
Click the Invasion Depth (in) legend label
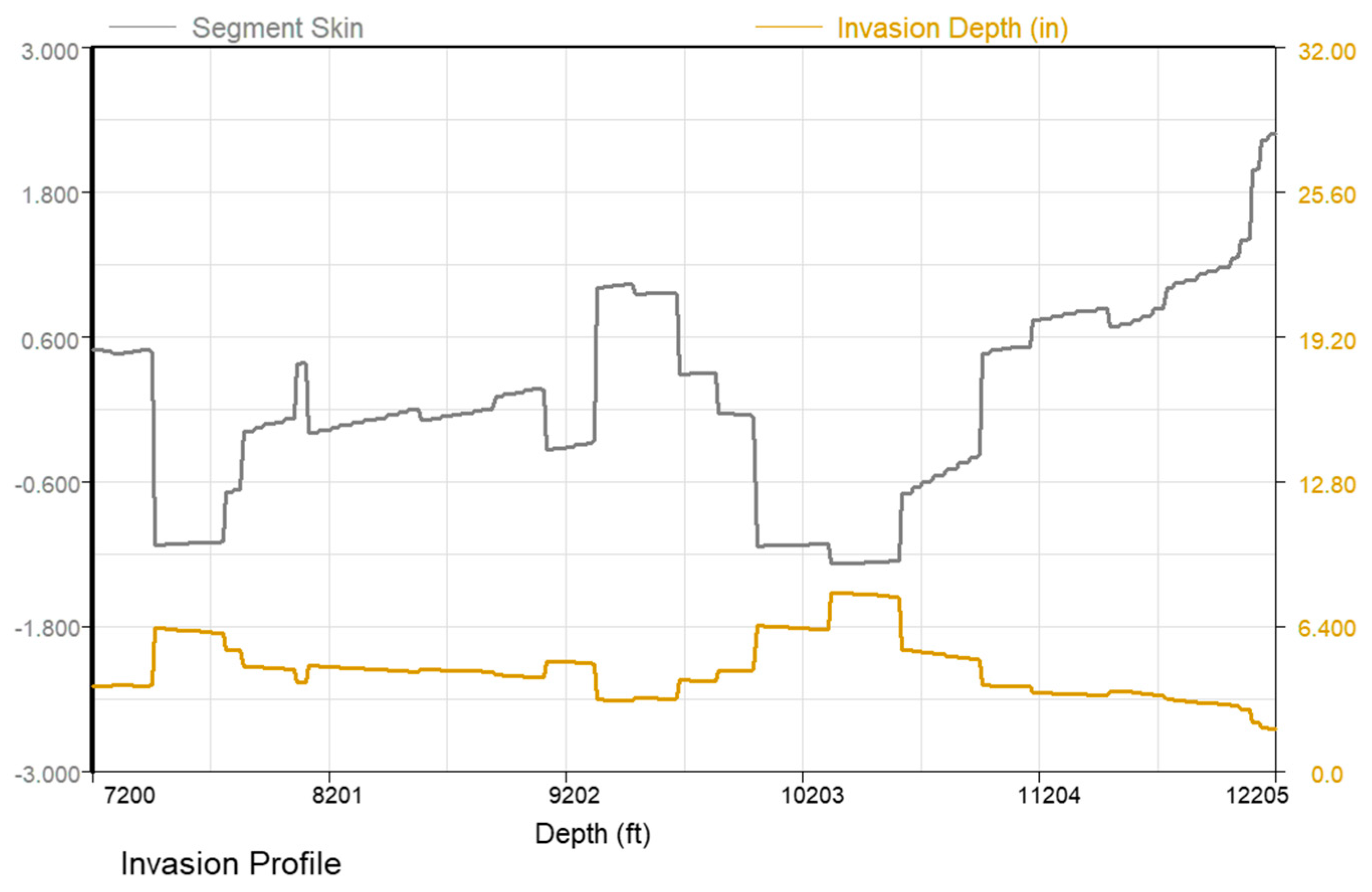(x=953, y=28)
